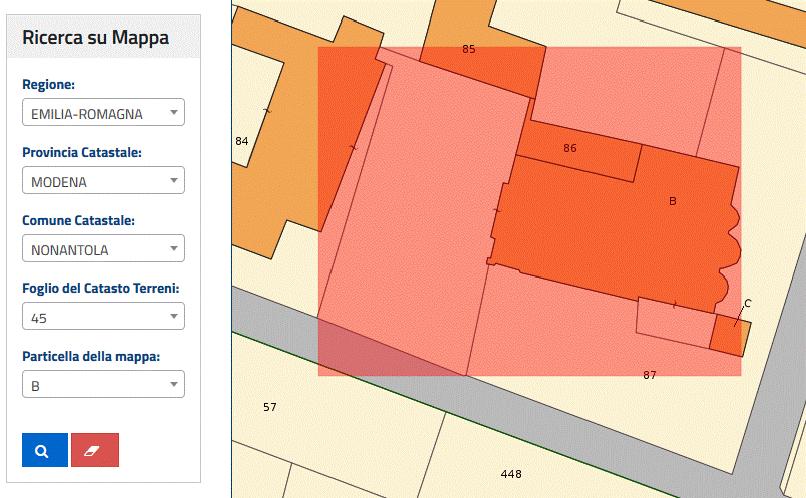
Task: Click parcel label 85 on the map
Action: coord(468,49)
